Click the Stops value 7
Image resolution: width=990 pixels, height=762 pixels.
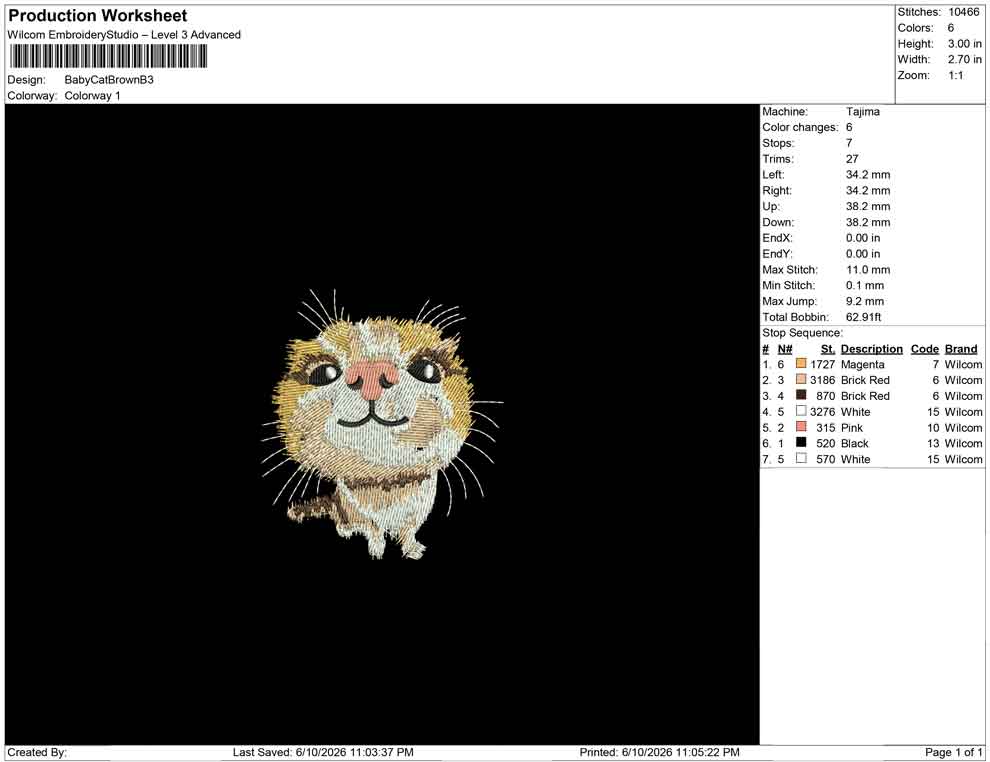point(849,143)
